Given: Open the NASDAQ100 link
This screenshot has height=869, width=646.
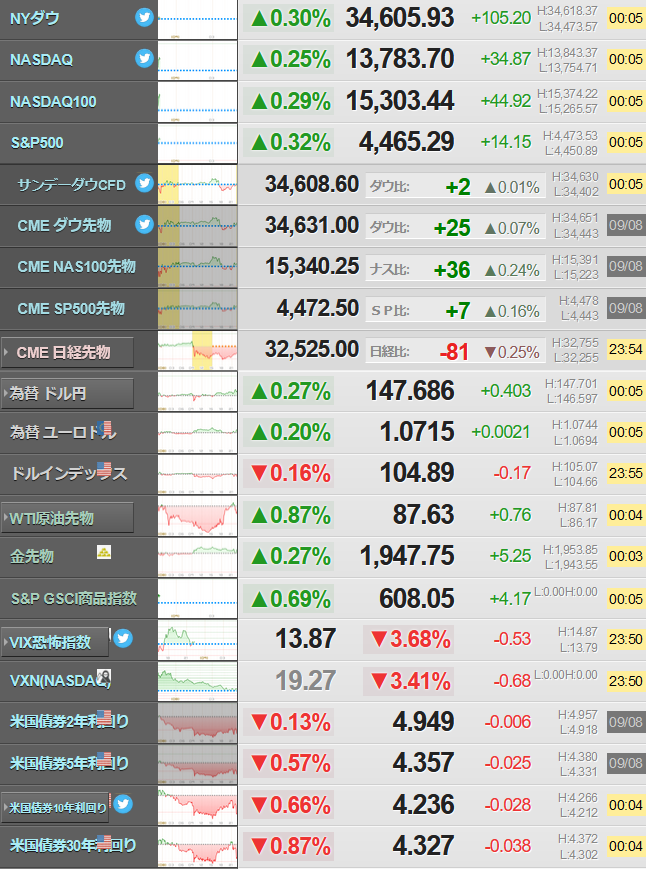Looking at the screenshot, I should point(53,101).
